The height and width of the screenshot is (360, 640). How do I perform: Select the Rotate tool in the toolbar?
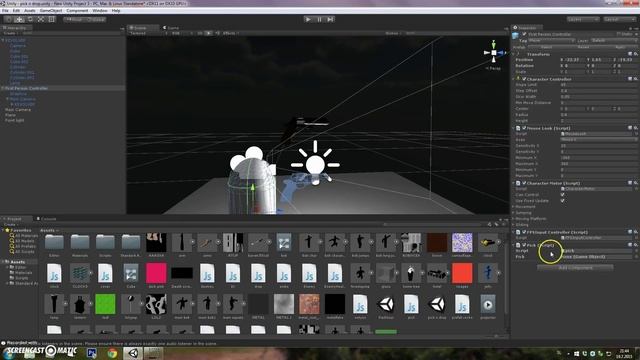pyautogui.click(x=30, y=19)
